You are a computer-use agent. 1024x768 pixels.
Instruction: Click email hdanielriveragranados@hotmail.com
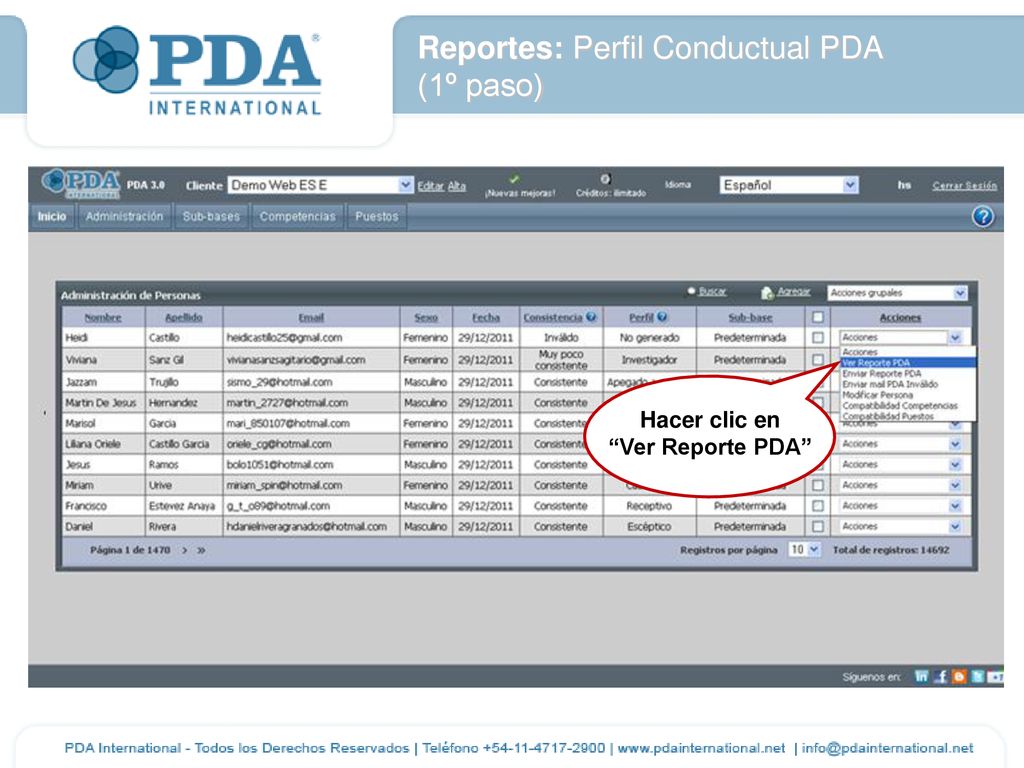pyautogui.click(x=306, y=526)
